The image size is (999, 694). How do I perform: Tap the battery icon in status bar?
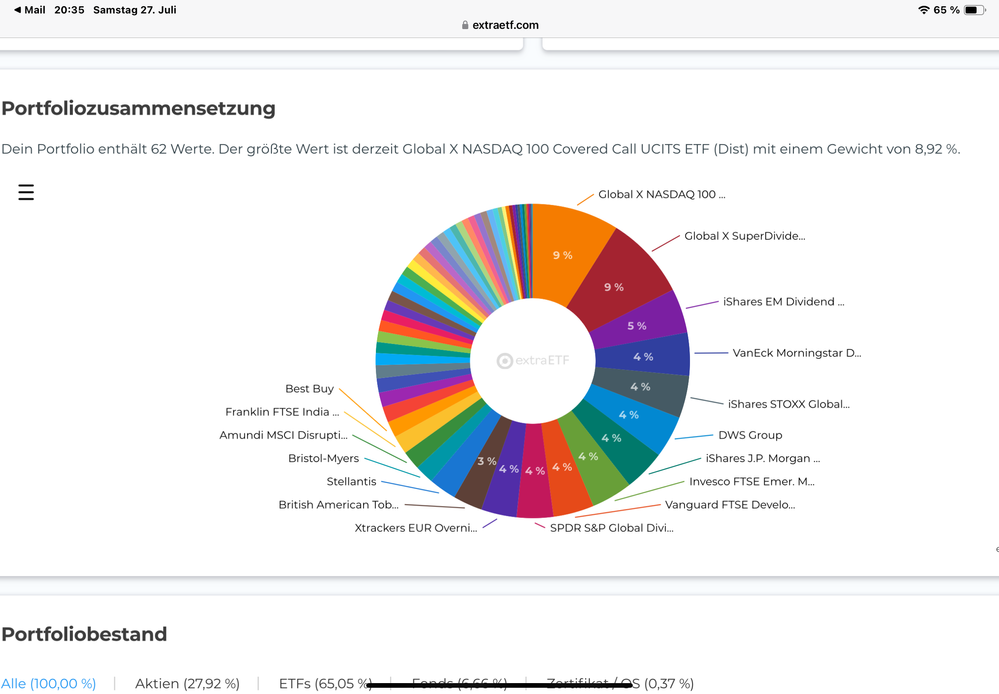point(975,10)
